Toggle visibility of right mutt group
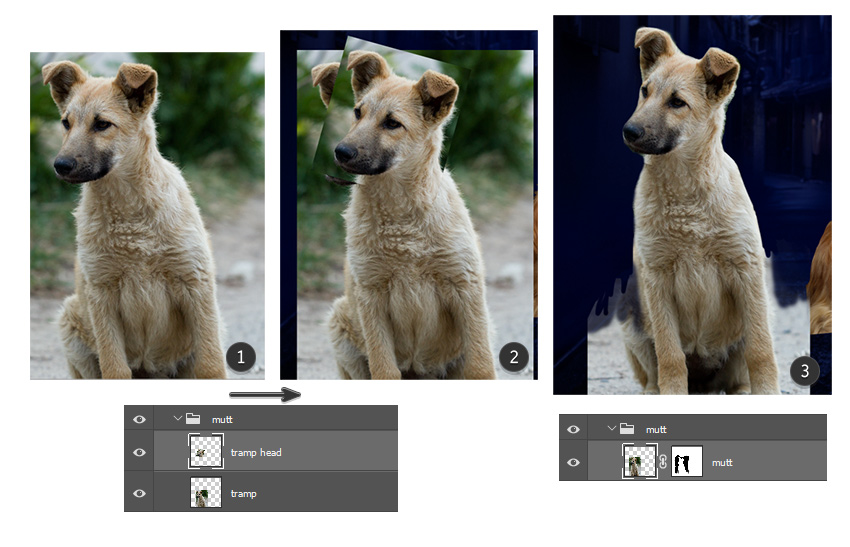The width and height of the screenshot is (850, 547). coord(574,429)
